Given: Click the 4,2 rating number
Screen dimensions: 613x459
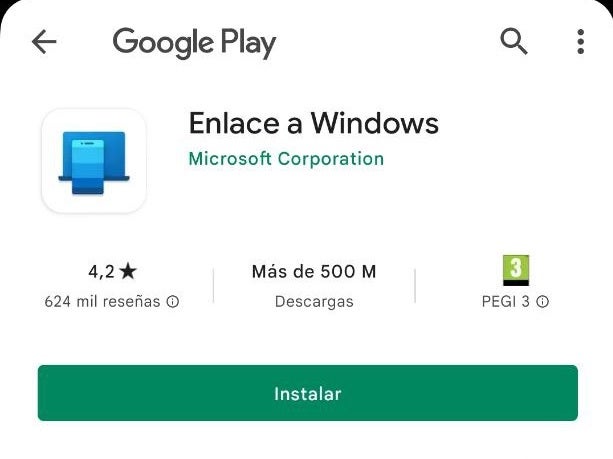Looking at the screenshot, I should [x=101, y=272].
